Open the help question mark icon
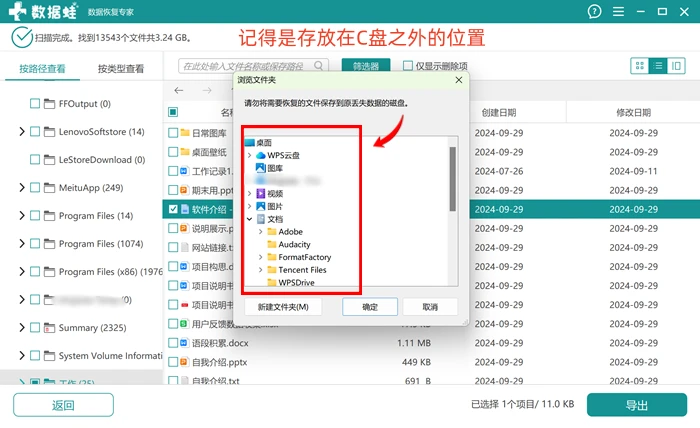The height and width of the screenshot is (428, 700). point(594,11)
